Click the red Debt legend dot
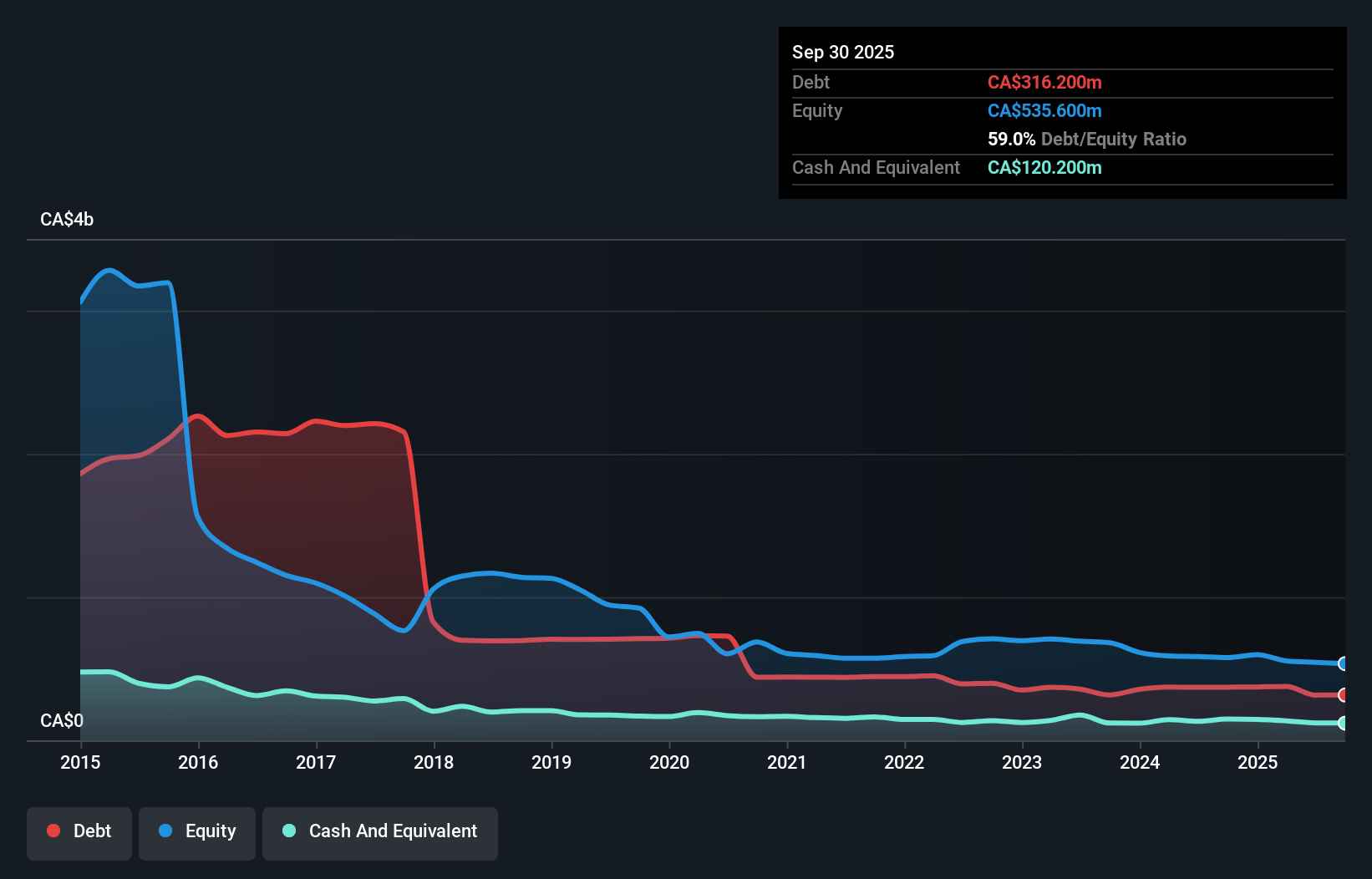 click(53, 831)
